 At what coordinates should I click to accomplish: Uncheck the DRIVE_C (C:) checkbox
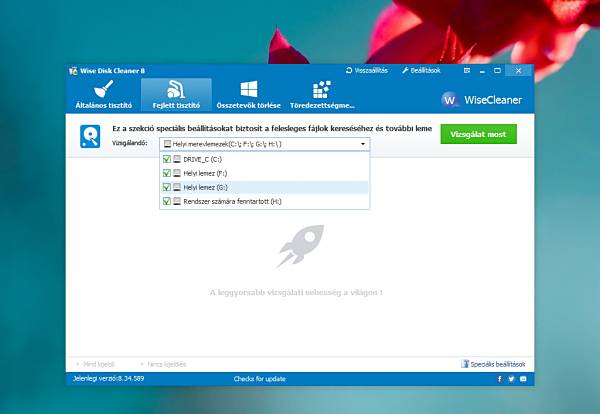166,159
